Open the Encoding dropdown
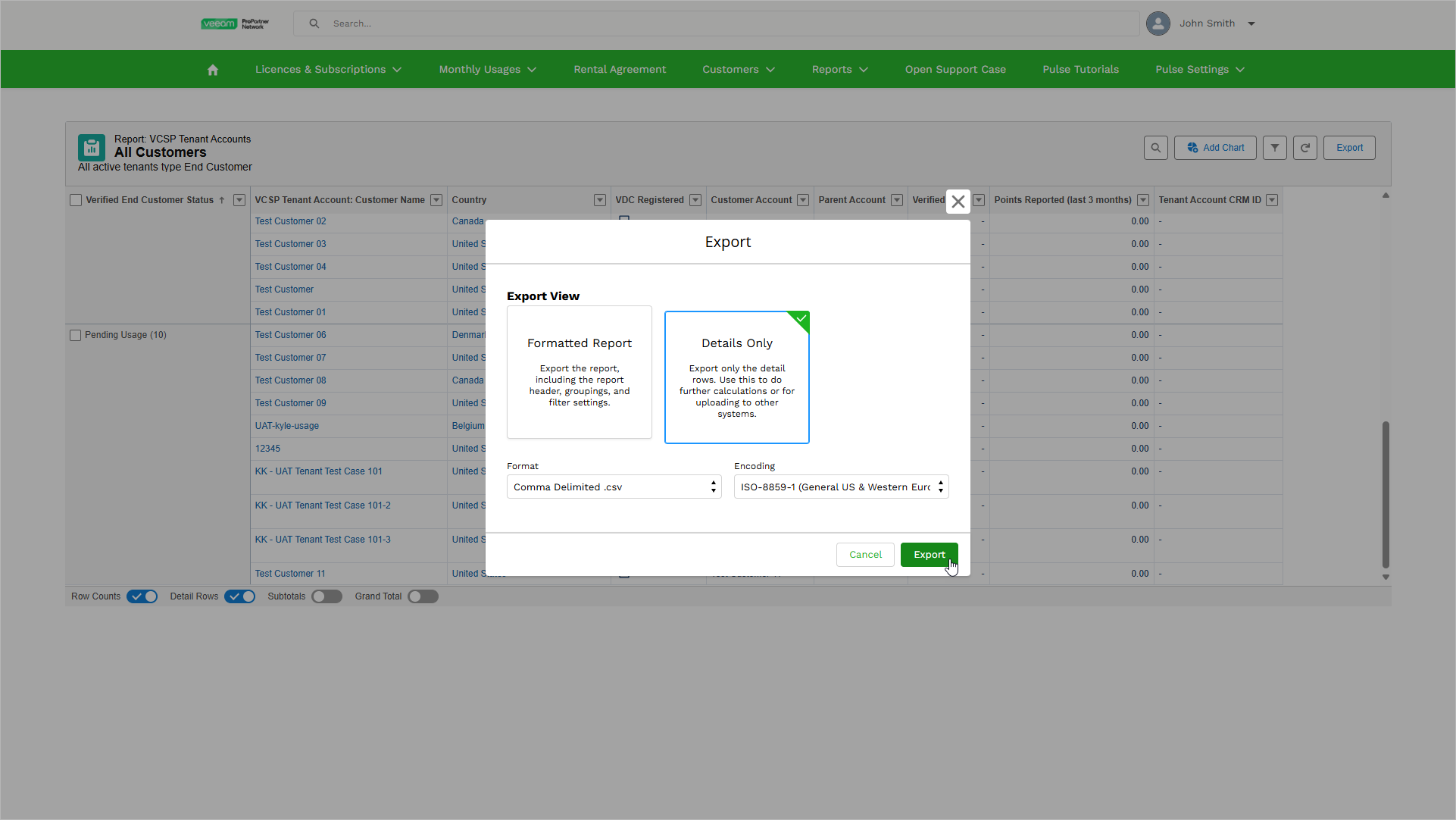1456x820 pixels. point(841,487)
